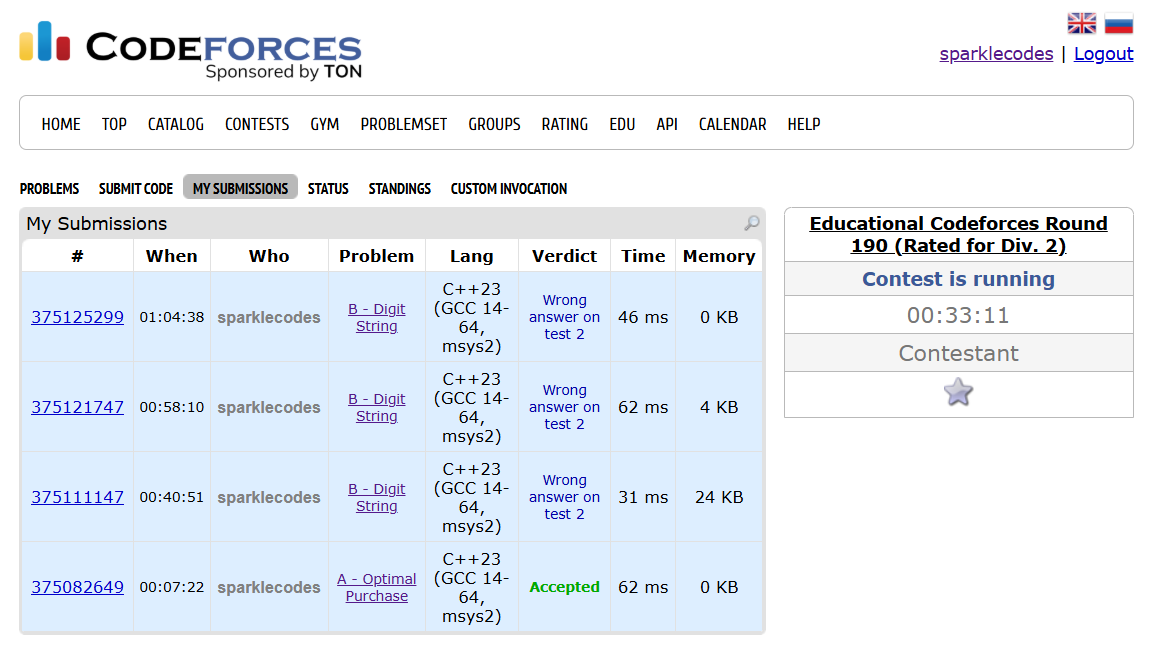
Task: Open B - Digit String in the 00:58:10 row
Action: pos(376,407)
